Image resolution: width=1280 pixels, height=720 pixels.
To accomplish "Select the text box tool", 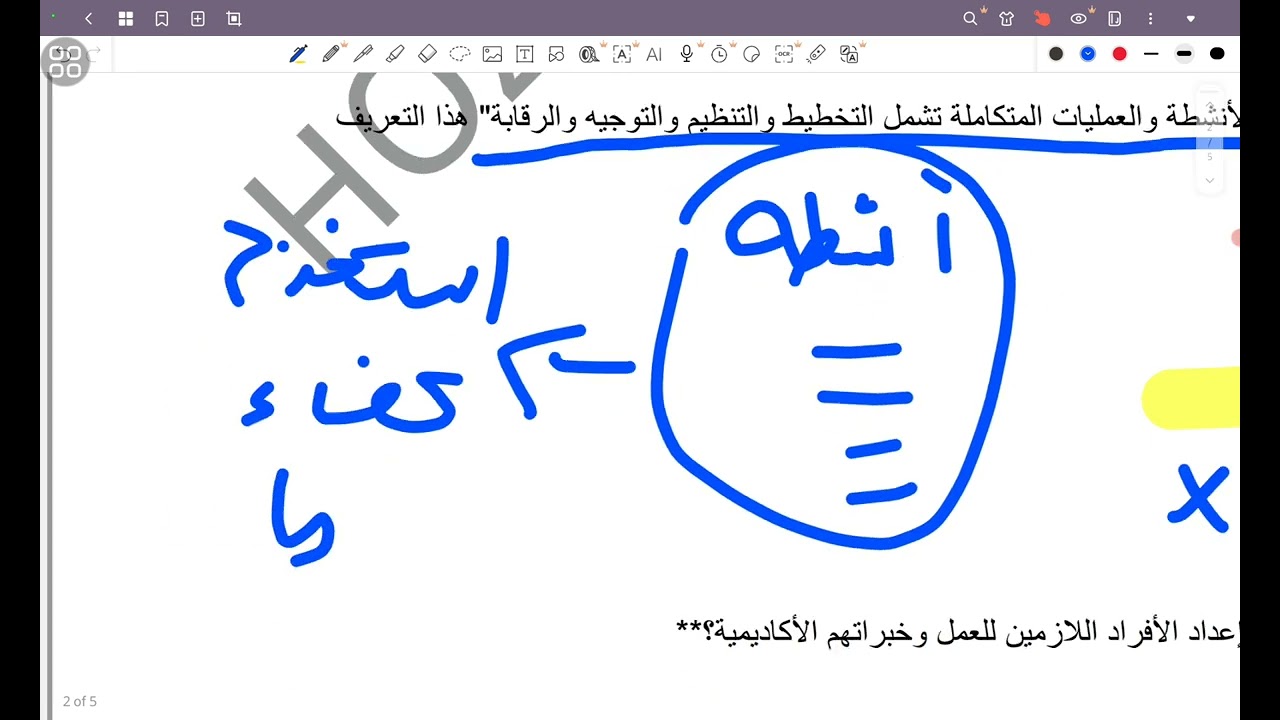I will 524,54.
